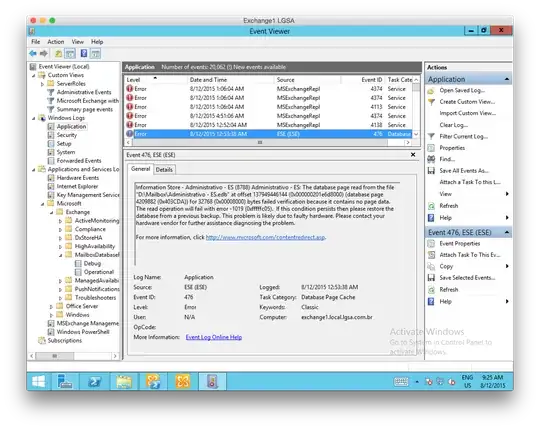540x429 pixels.
Task: Switch to the Details tab
Action: (164, 169)
